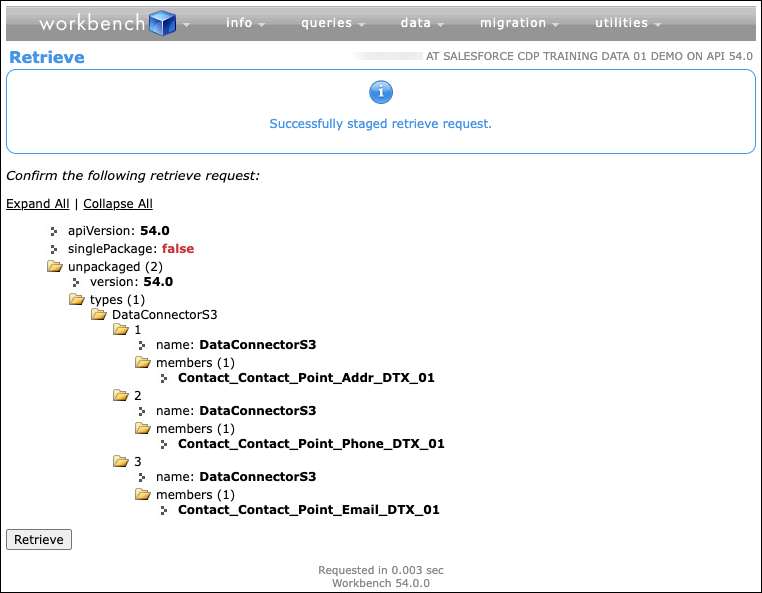Collapse the DataConnectorS3 folder icon
The width and height of the screenshot is (762, 593).
click(99, 314)
